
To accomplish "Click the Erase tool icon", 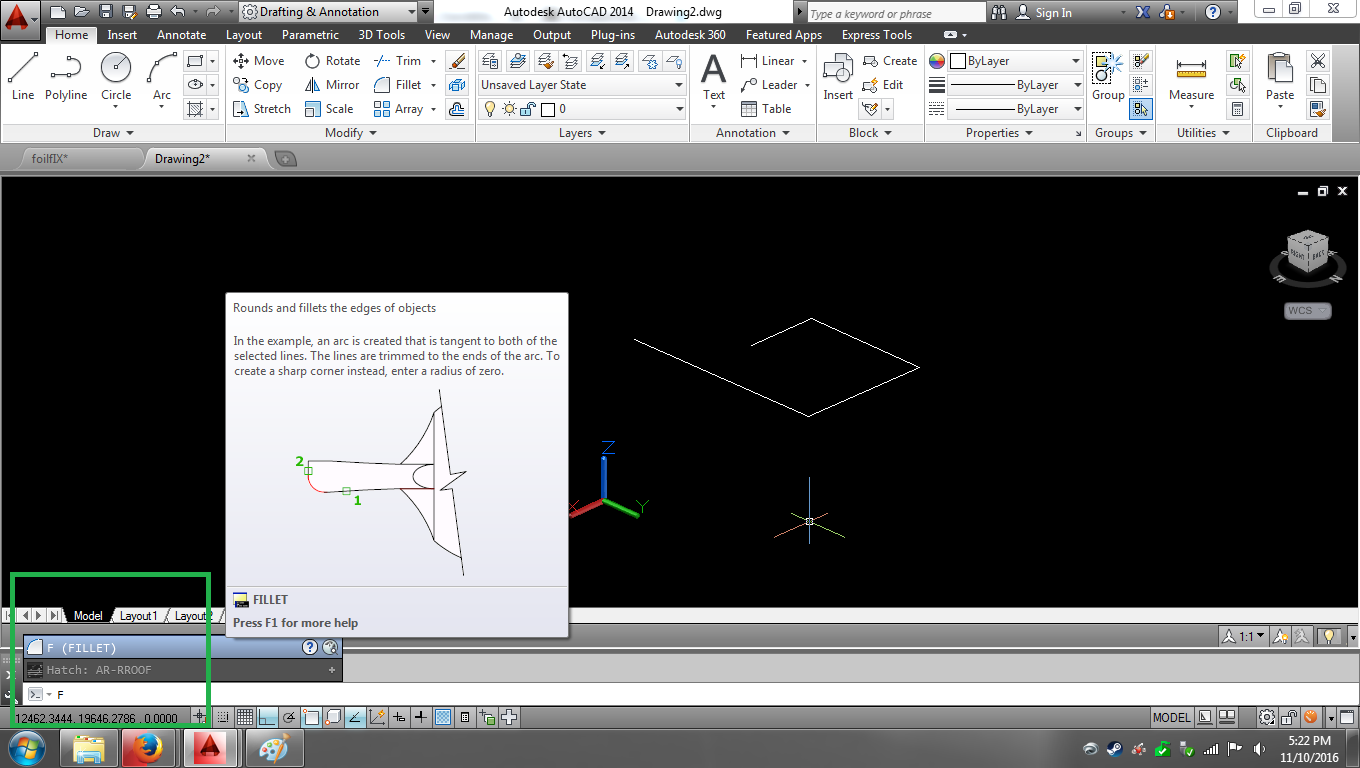I will point(457,61).
